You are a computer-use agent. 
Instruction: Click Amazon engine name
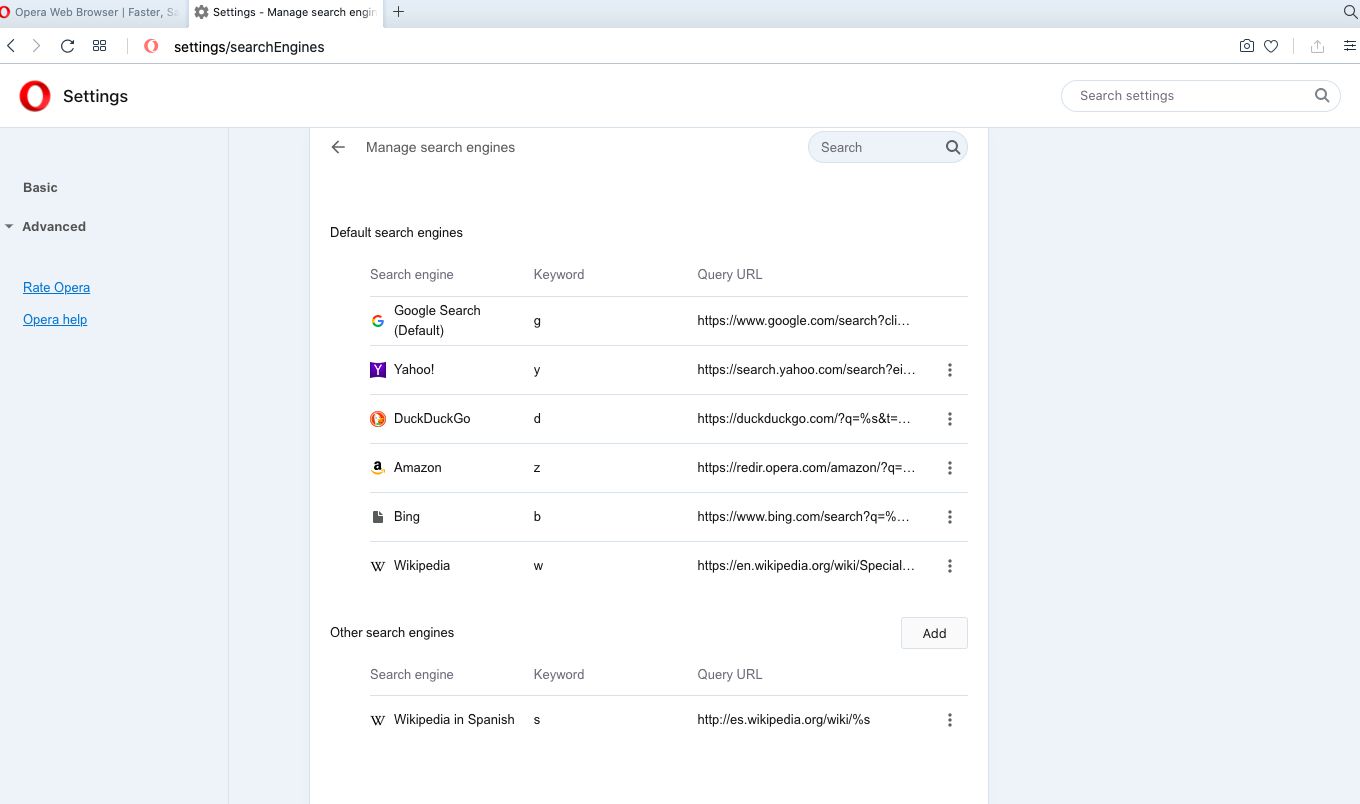pos(417,467)
